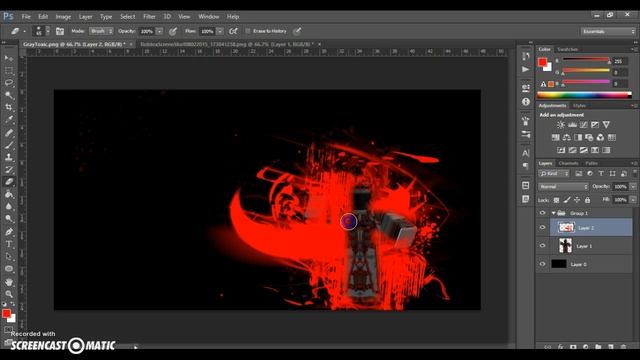Select the Brush tool
The width and height of the screenshot is (640, 360).
click(9, 145)
